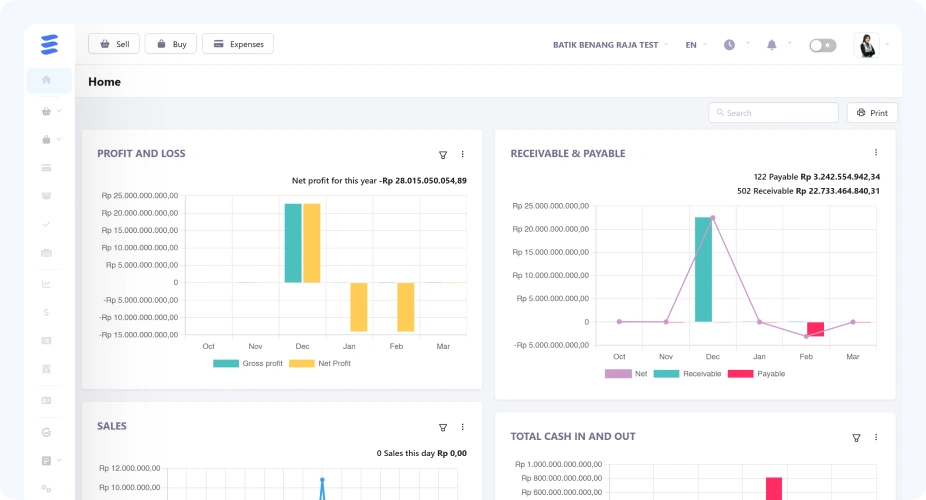
Task: Click the December Net line point
Action: 713,218
